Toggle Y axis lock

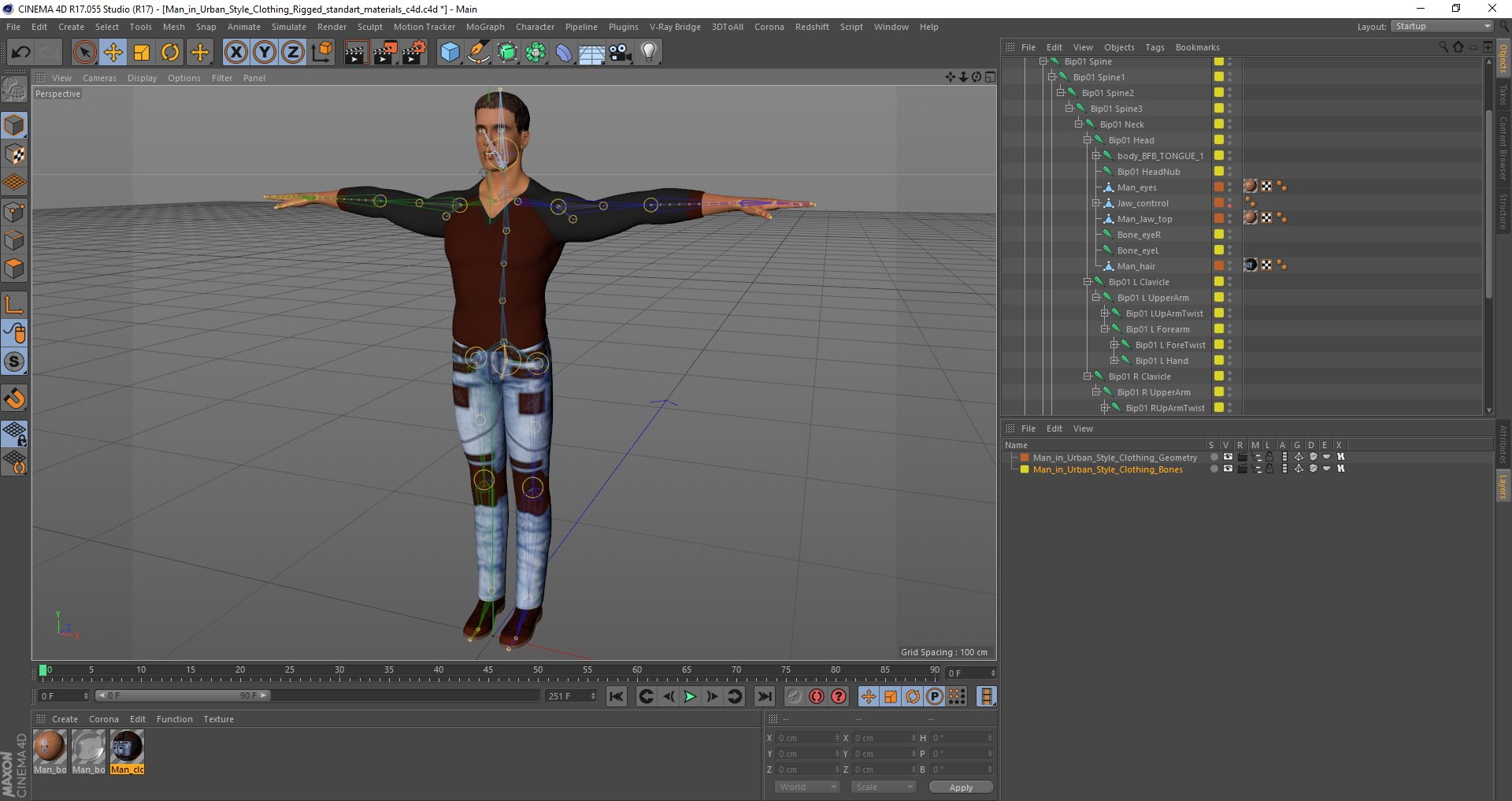[x=265, y=53]
